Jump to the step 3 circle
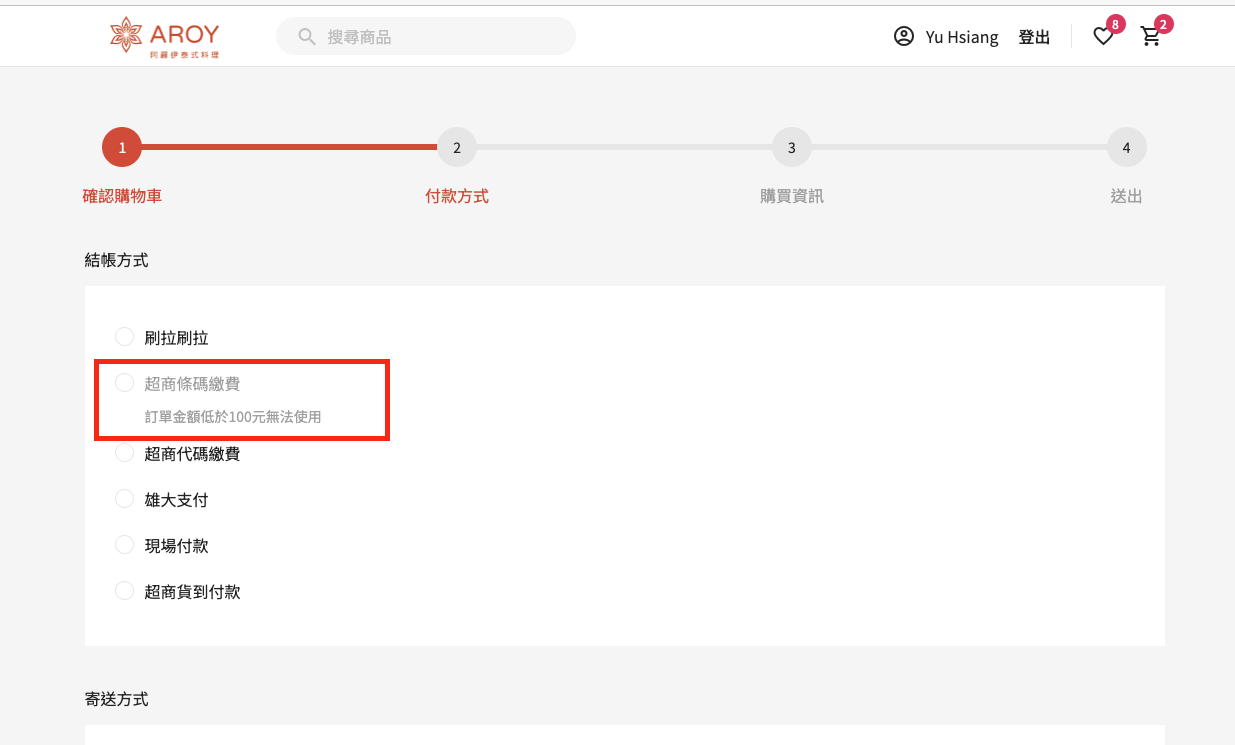This screenshot has width=1235, height=745. (x=791, y=148)
